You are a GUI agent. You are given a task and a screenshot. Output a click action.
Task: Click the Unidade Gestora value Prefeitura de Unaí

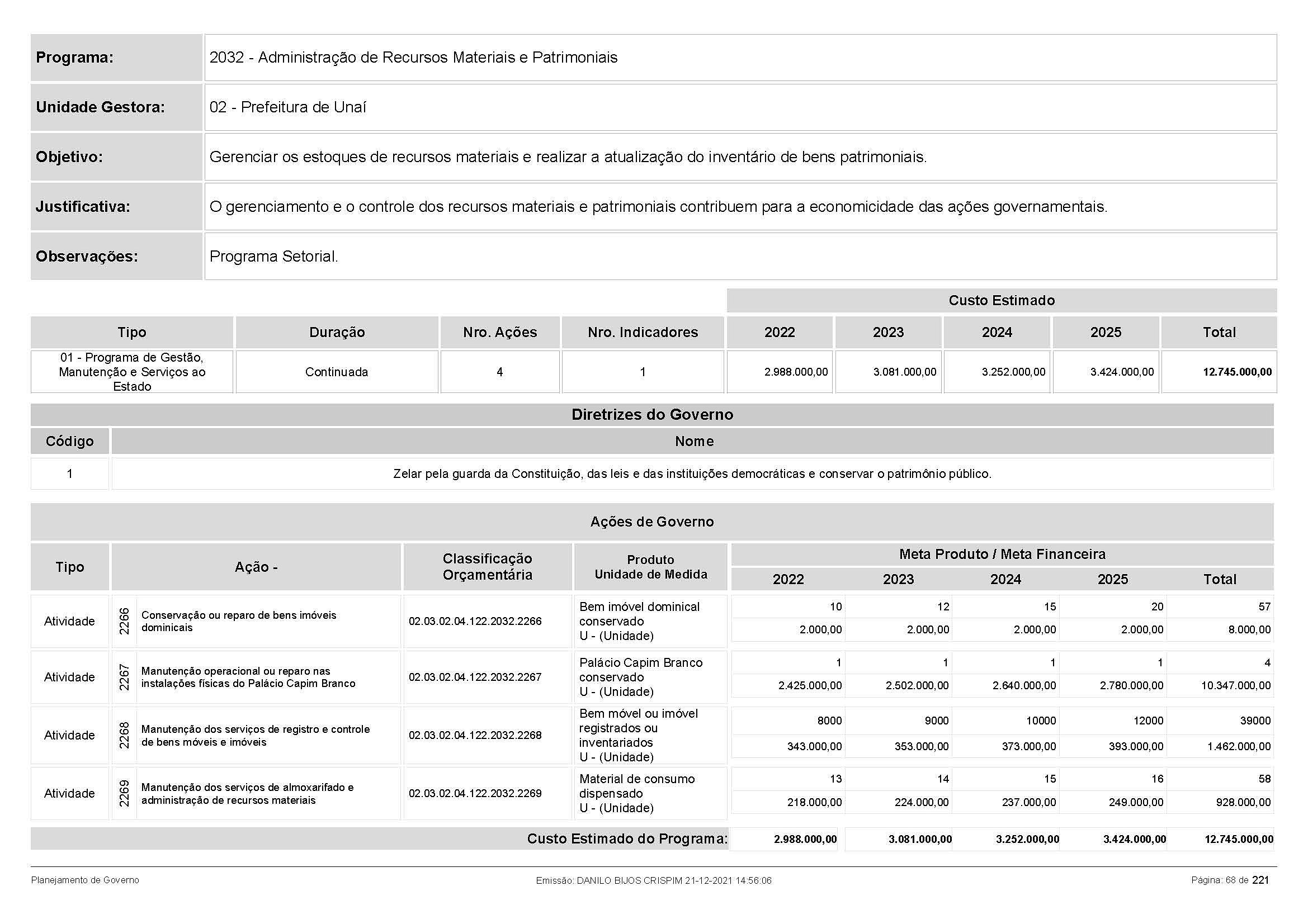pos(287,107)
